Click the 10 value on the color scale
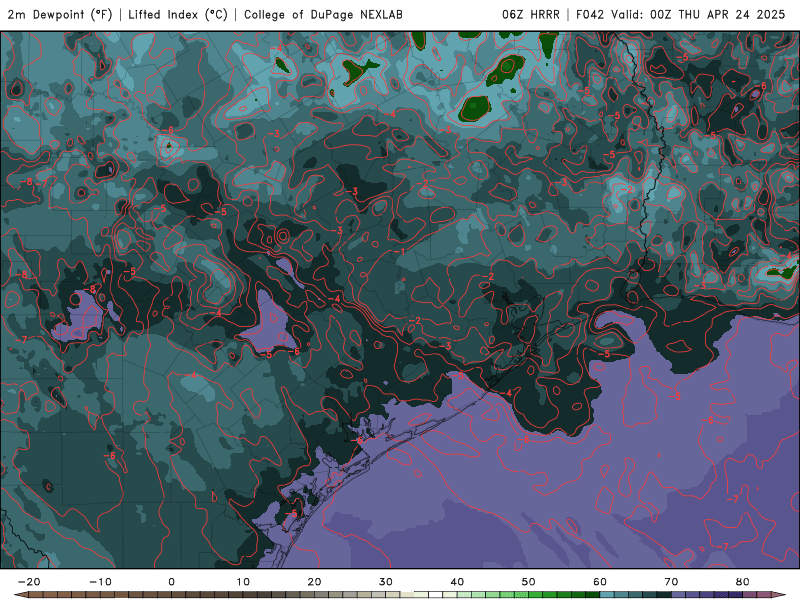Screen dimensions: 800x600 tap(243, 582)
